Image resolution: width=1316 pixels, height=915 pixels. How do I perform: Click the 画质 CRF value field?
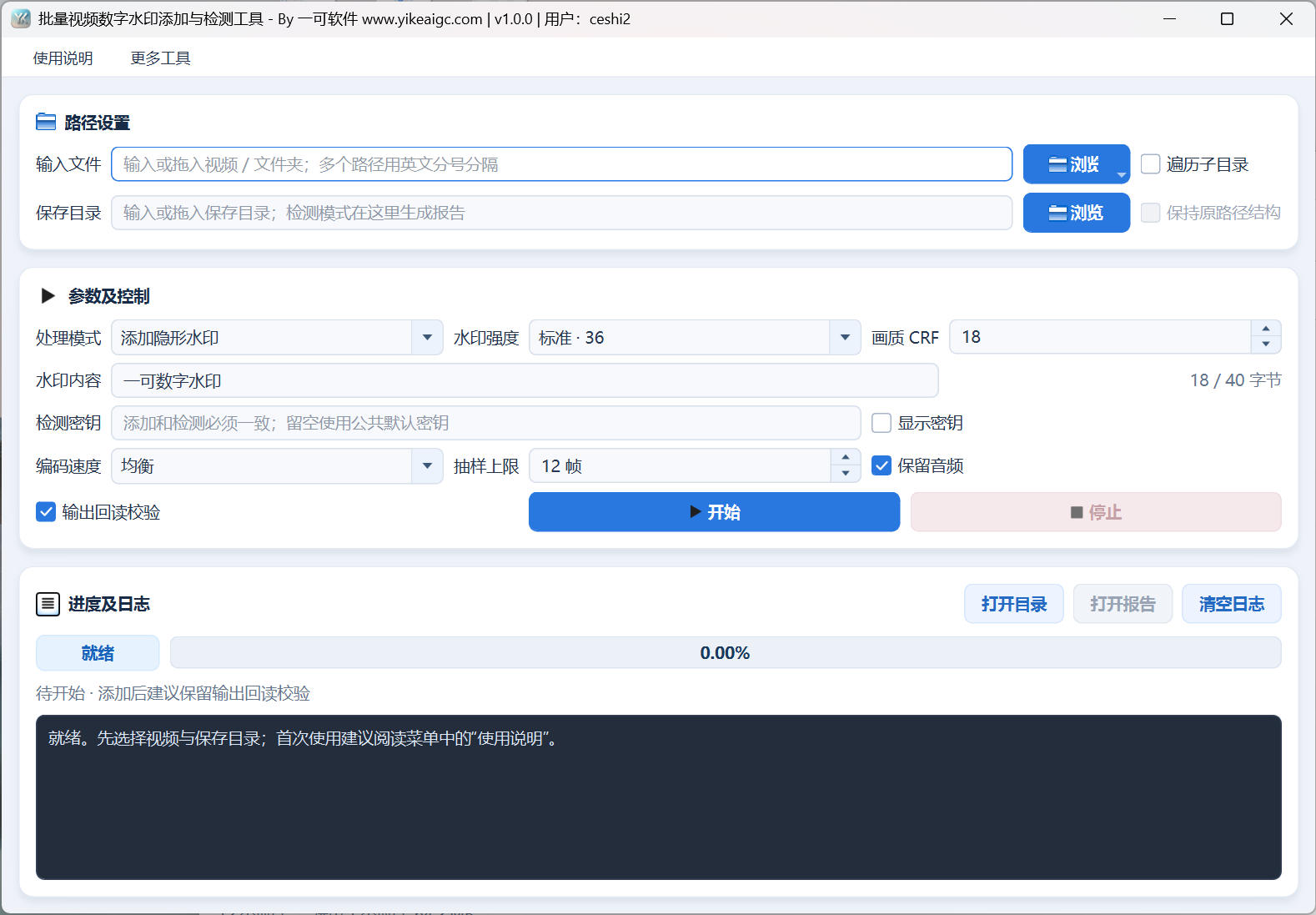1100,337
